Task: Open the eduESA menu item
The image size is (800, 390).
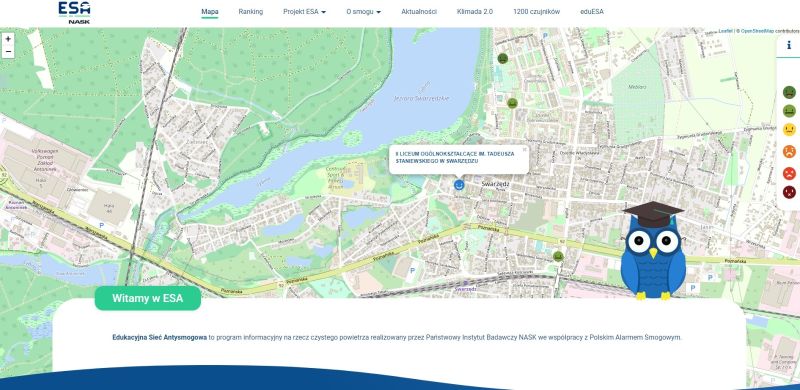Action: tap(592, 12)
